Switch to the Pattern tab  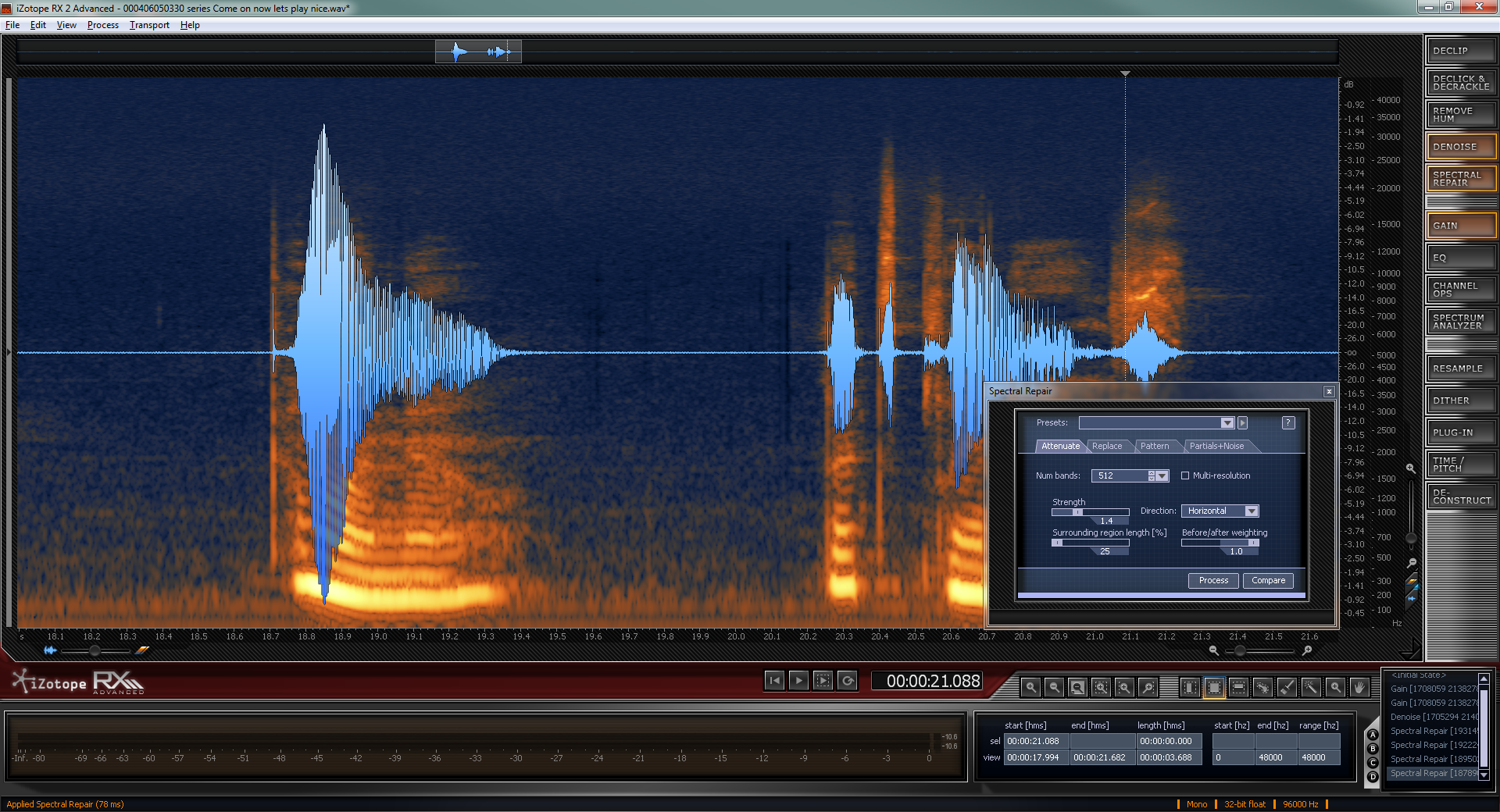click(1155, 446)
